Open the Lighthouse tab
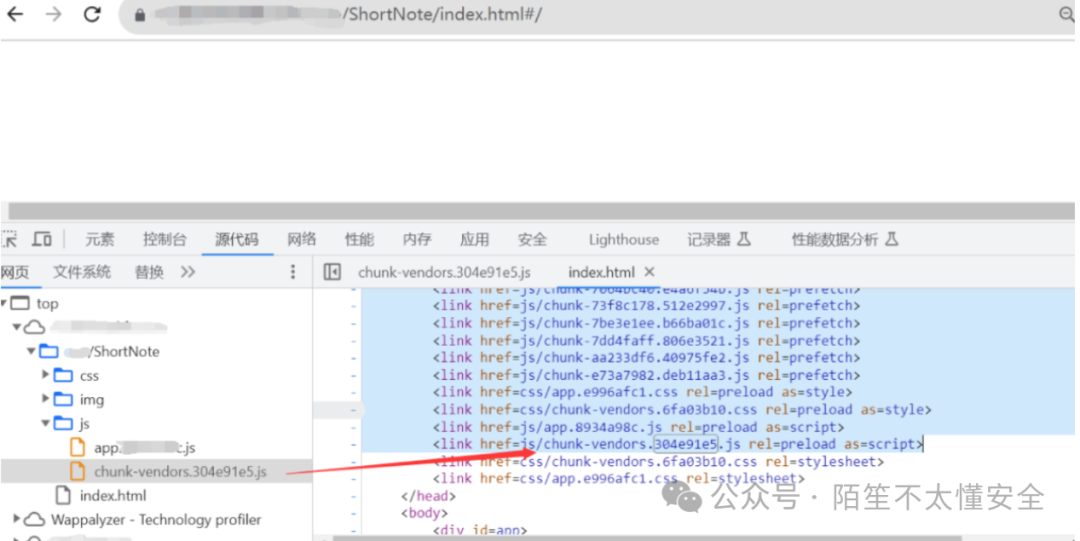1080x541 pixels. (624, 239)
